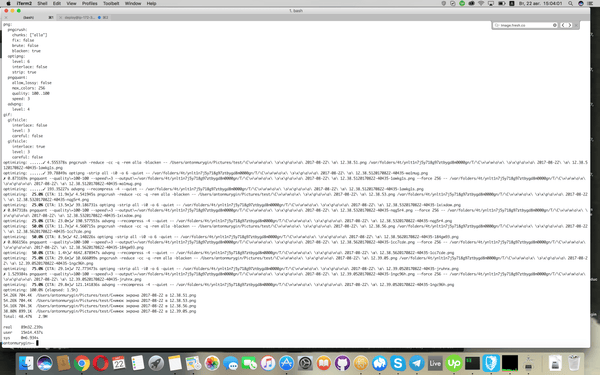
Task: Open iTerm from the Dock
Action: click(472, 363)
